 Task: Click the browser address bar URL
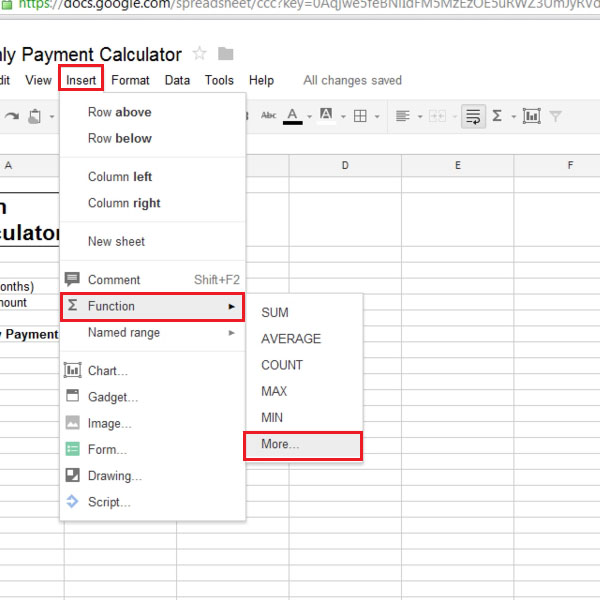point(308,5)
